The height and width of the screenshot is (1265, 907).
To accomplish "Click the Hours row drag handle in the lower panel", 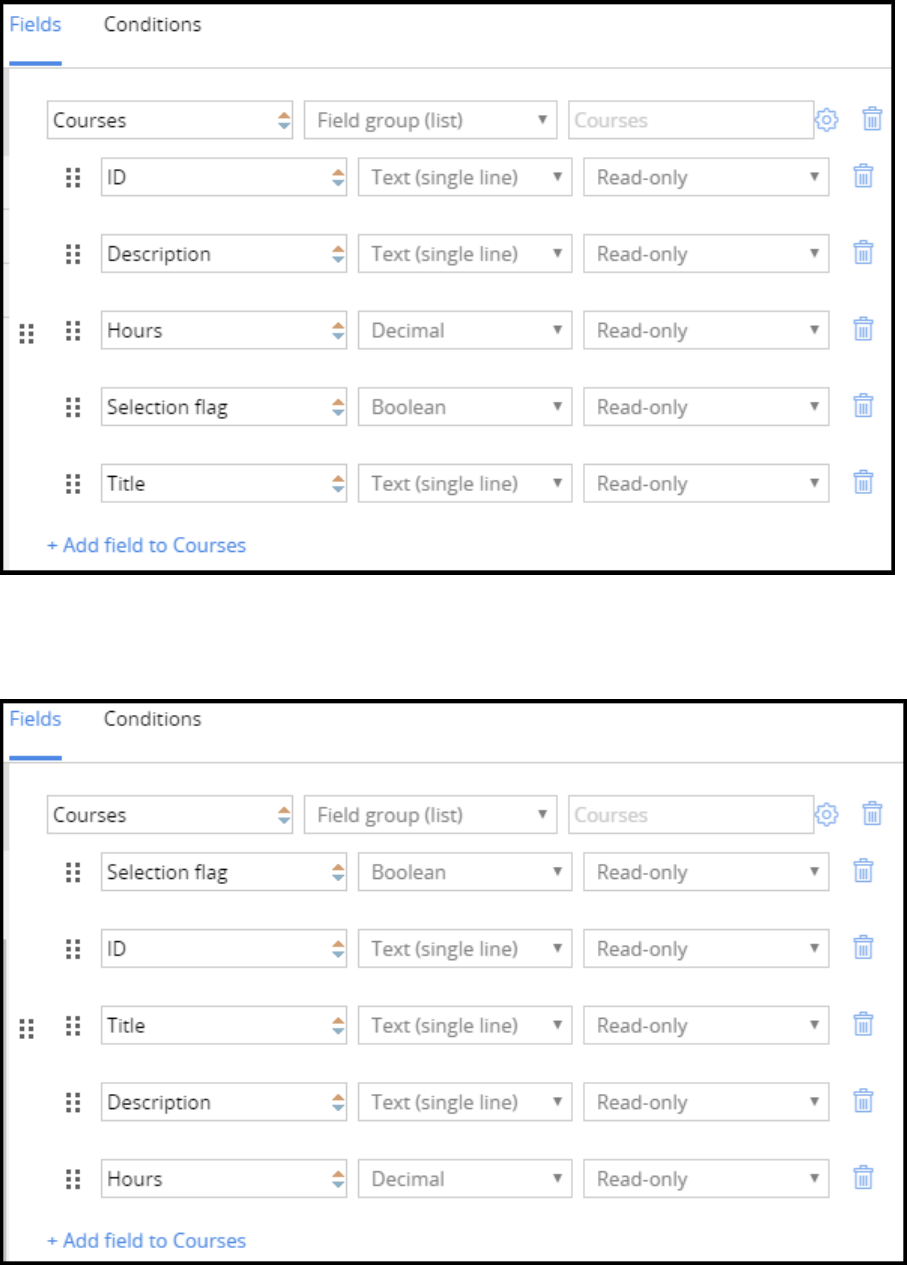I will point(72,1179).
